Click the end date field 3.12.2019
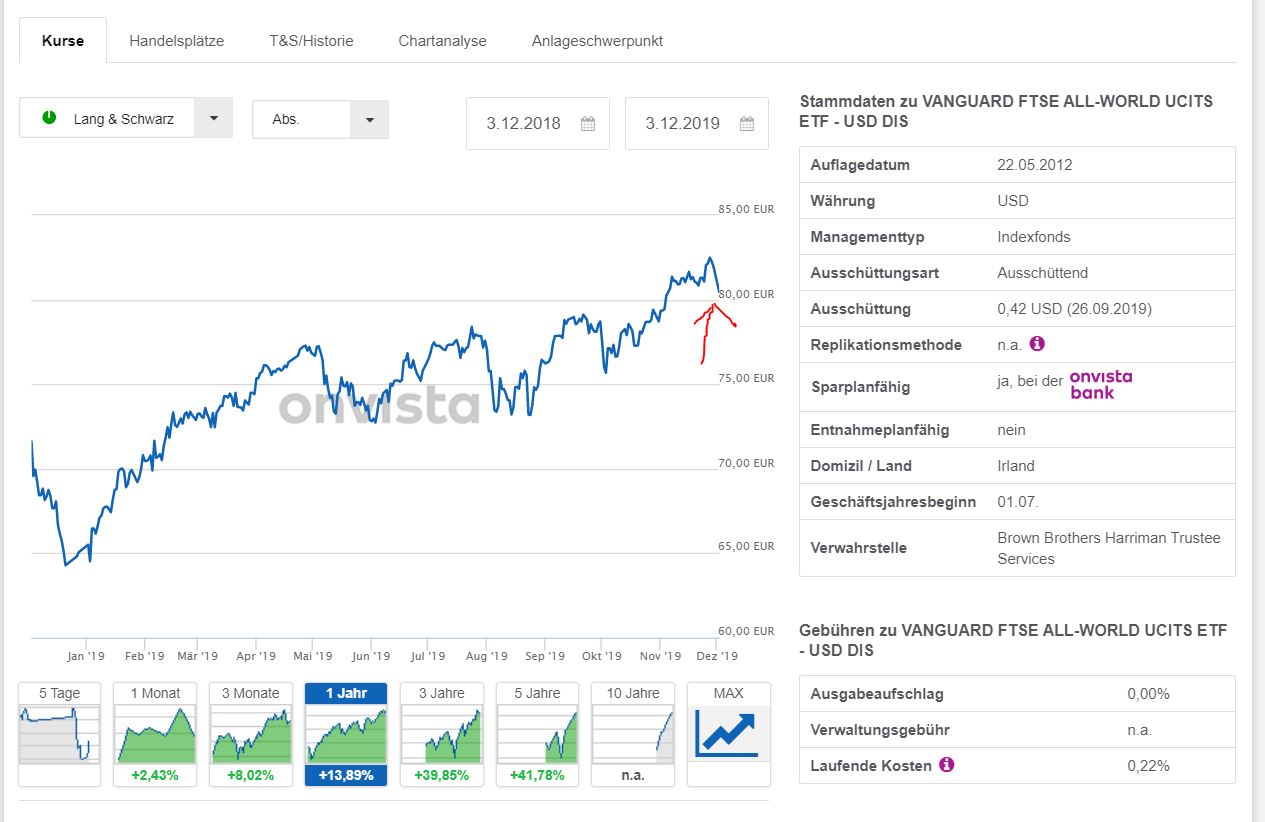Viewport: 1265px width, 822px height. click(x=682, y=124)
